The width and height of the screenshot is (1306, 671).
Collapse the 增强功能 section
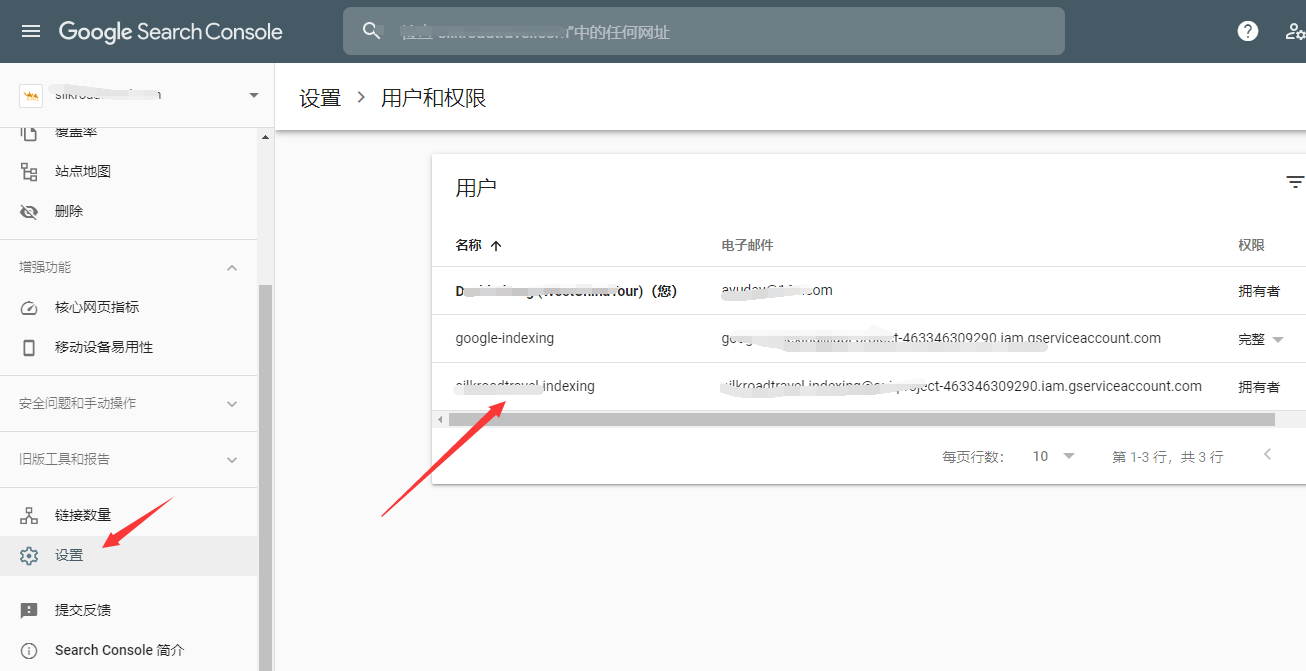232,267
